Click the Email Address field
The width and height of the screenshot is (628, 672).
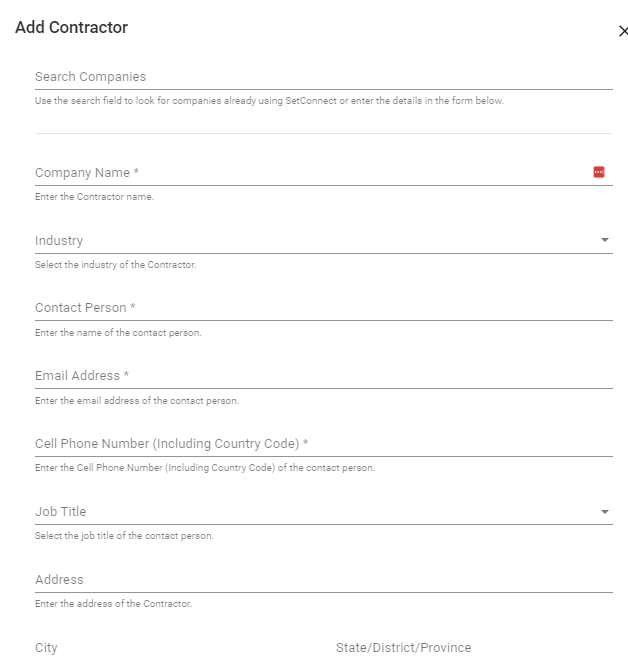(x=324, y=376)
